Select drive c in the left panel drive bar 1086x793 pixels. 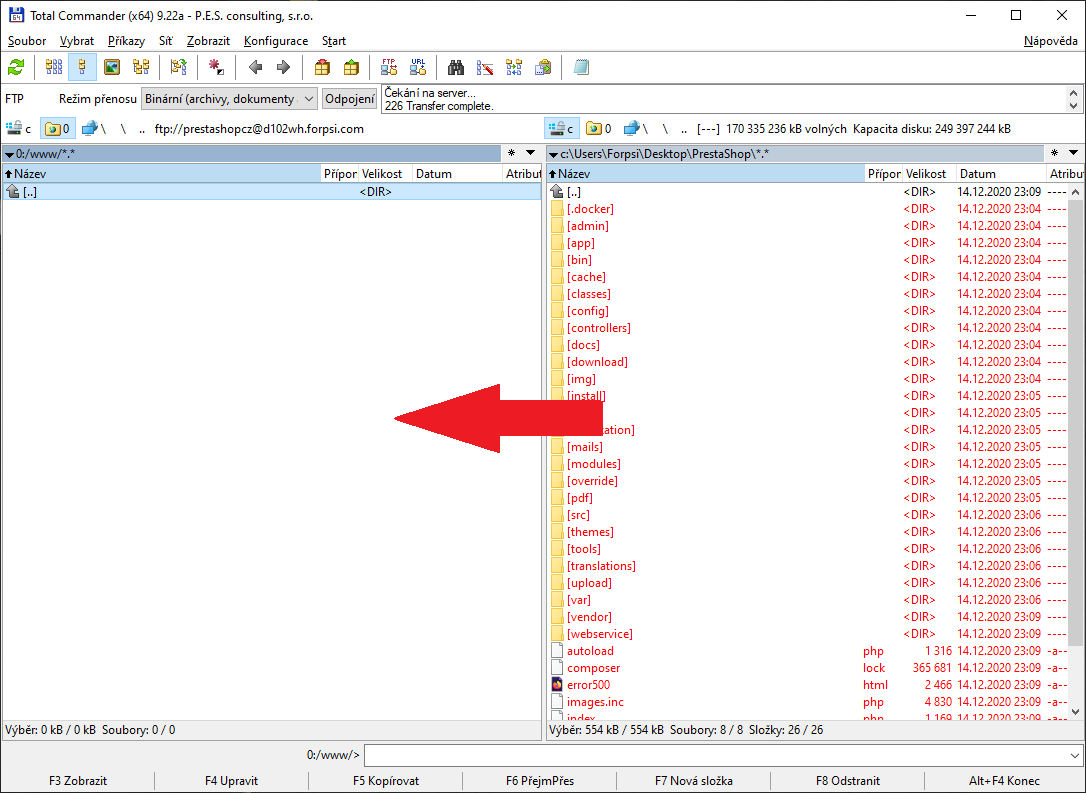point(19,129)
